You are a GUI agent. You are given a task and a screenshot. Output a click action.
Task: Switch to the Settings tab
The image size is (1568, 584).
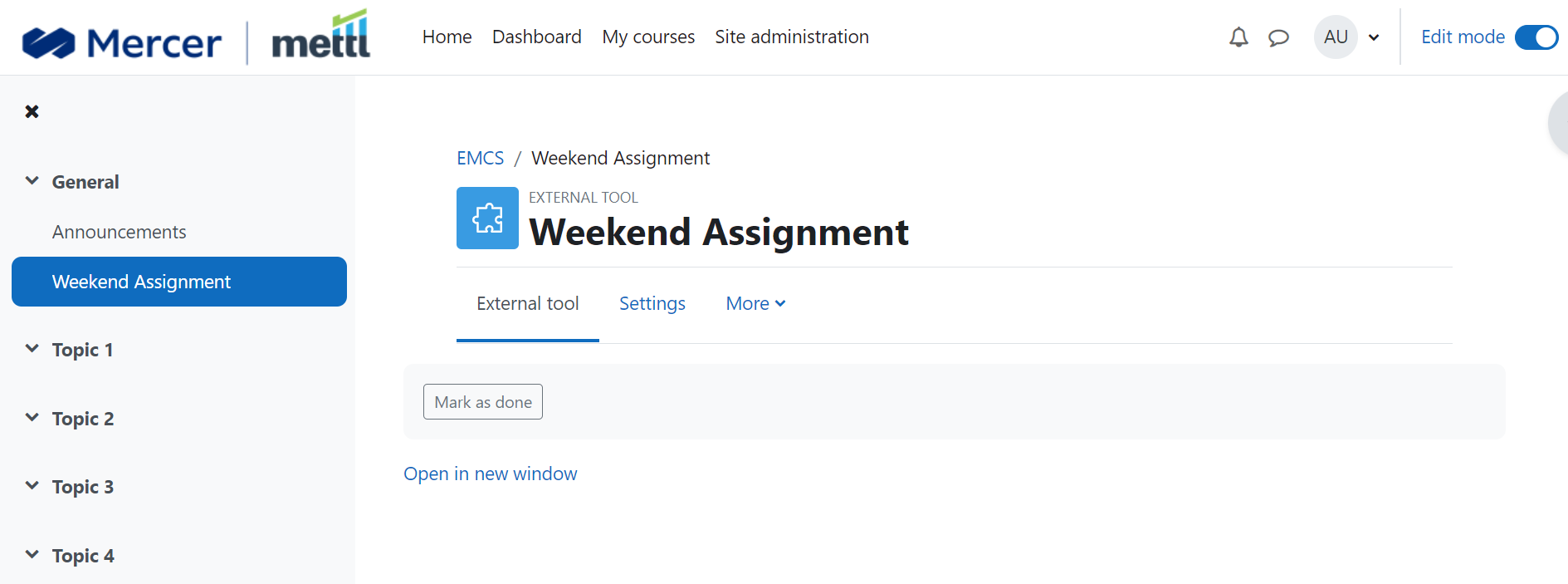coord(652,304)
